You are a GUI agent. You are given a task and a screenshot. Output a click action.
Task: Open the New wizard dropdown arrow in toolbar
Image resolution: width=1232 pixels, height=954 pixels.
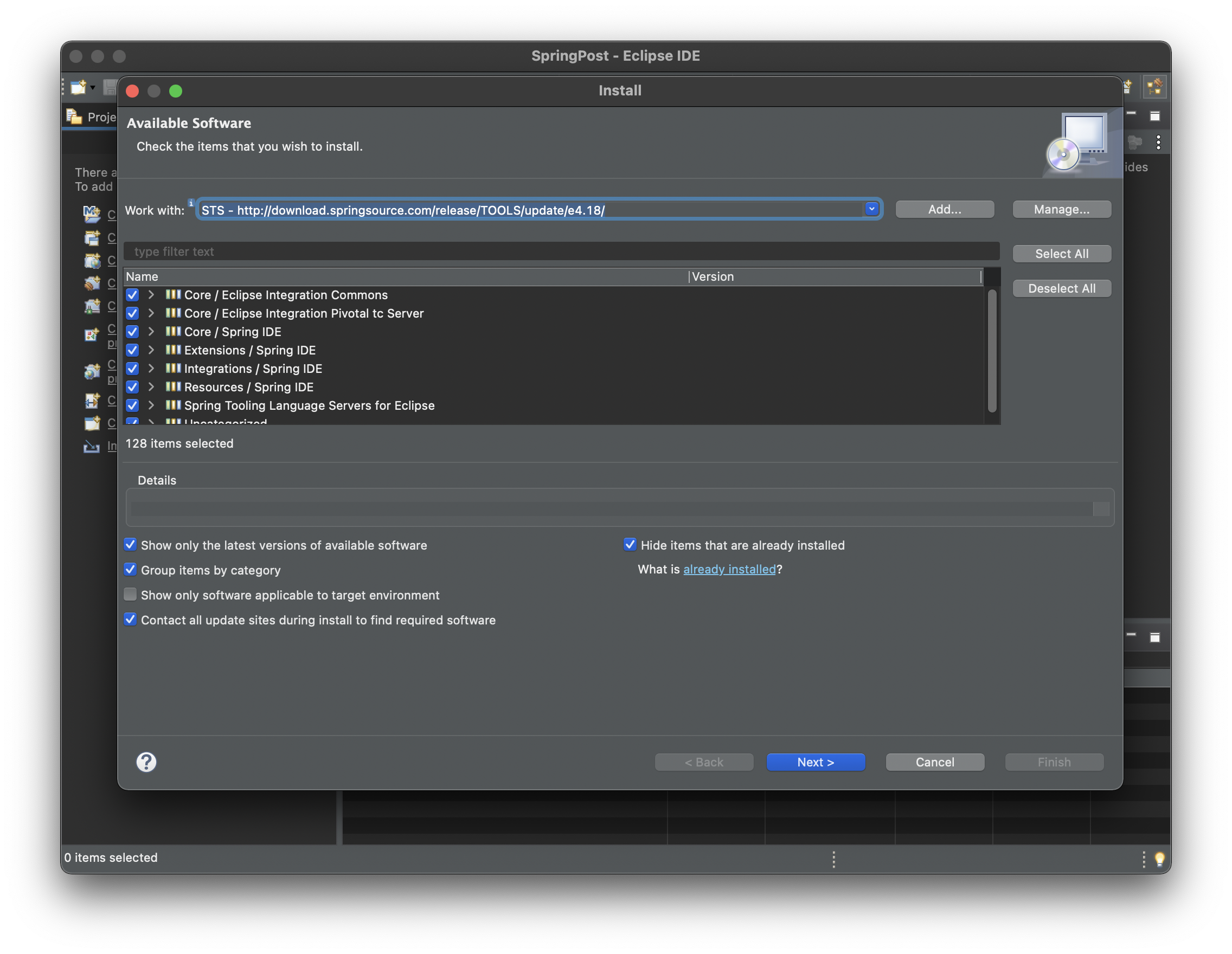(x=93, y=87)
